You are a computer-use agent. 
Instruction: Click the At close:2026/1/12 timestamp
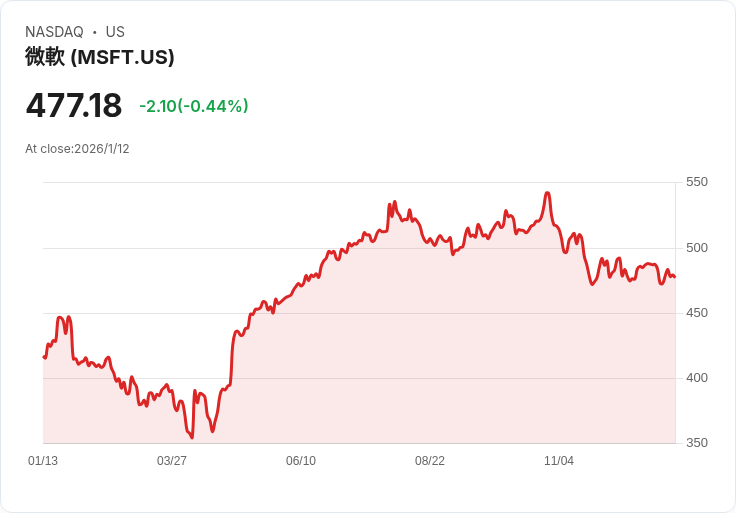click(77, 149)
